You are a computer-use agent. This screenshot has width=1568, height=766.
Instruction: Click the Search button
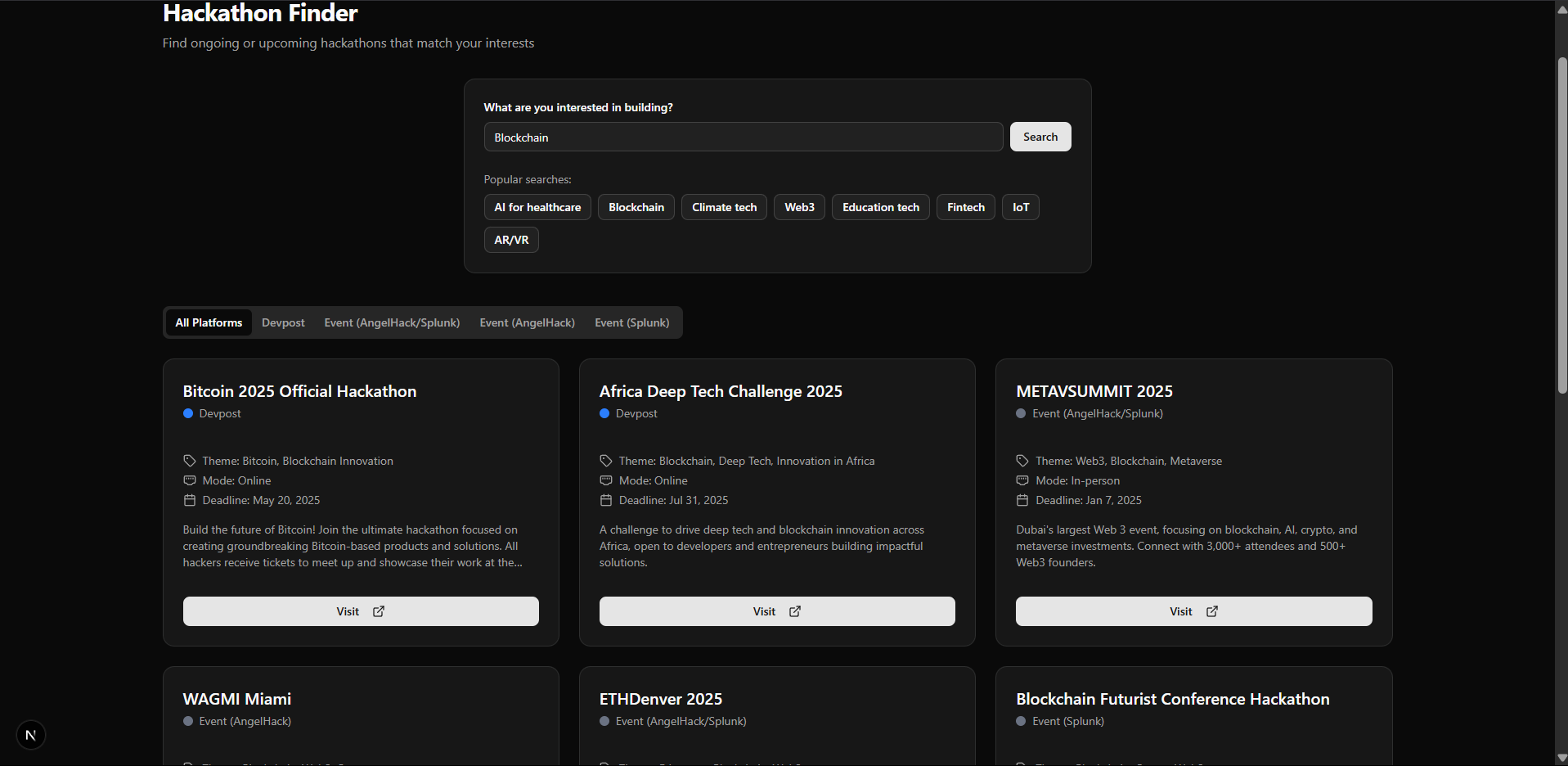coord(1040,137)
